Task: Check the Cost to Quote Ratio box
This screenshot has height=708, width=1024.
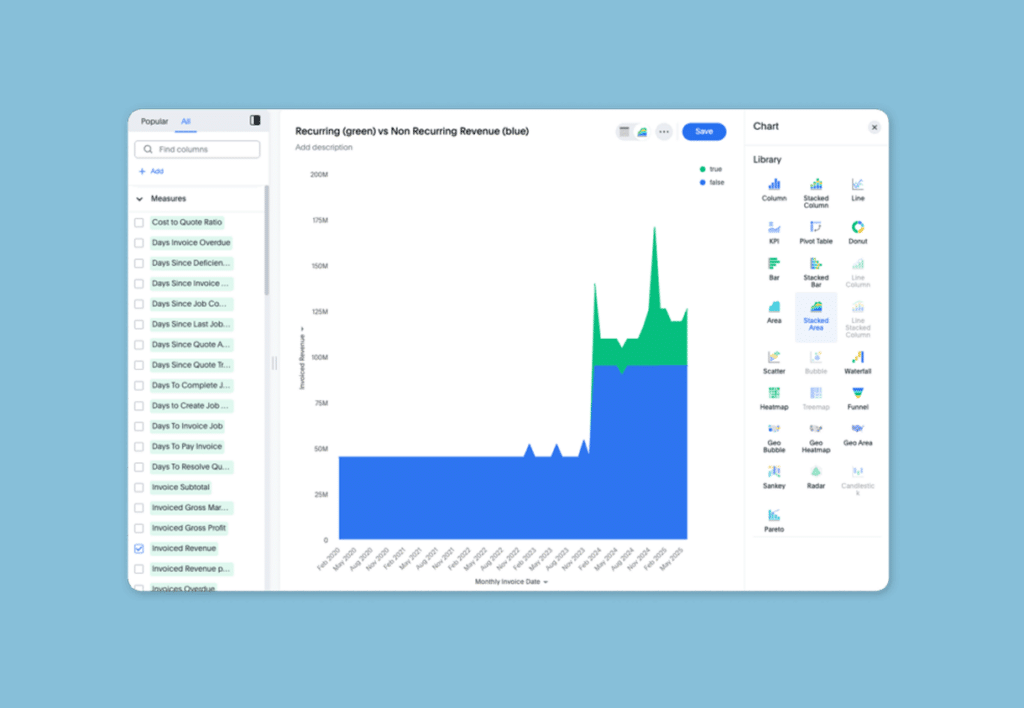Action: coord(139,223)
